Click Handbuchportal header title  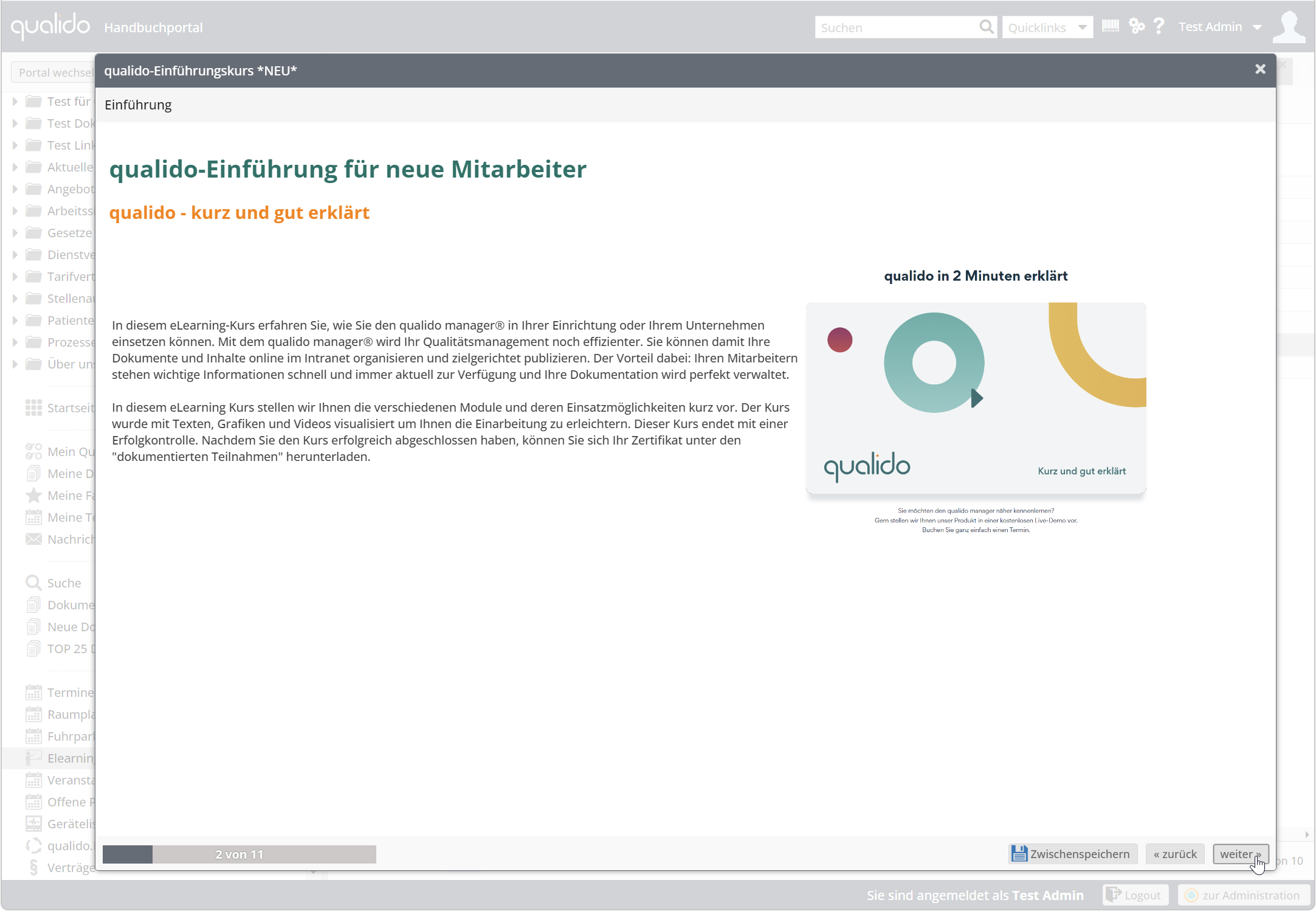click(153, 27)
